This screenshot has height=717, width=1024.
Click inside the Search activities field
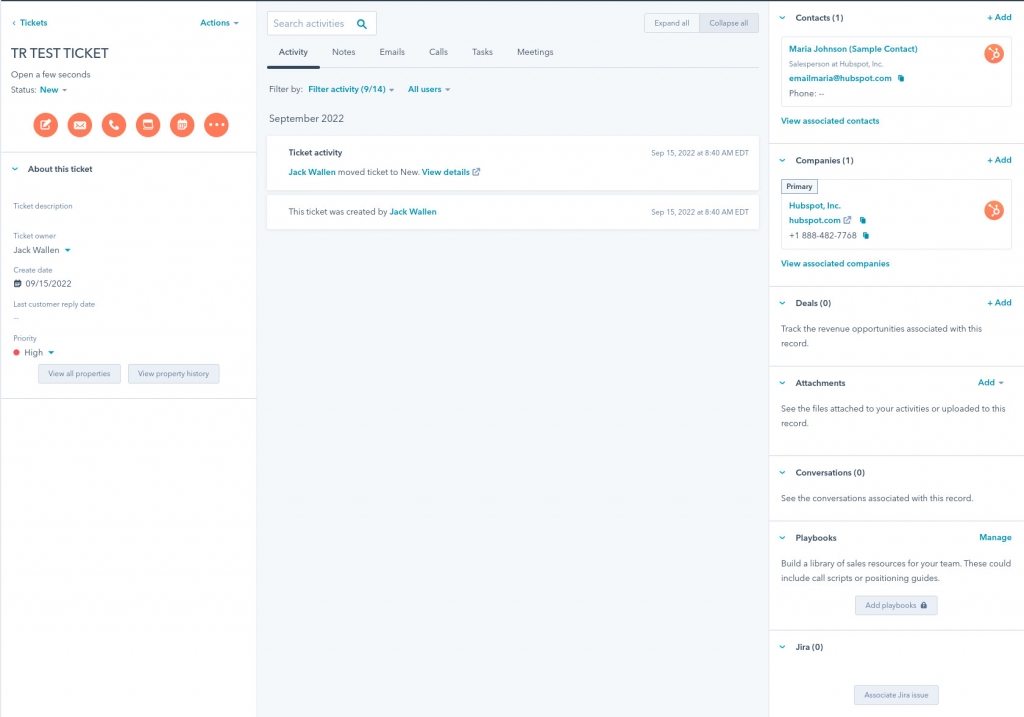pos(310,22)
